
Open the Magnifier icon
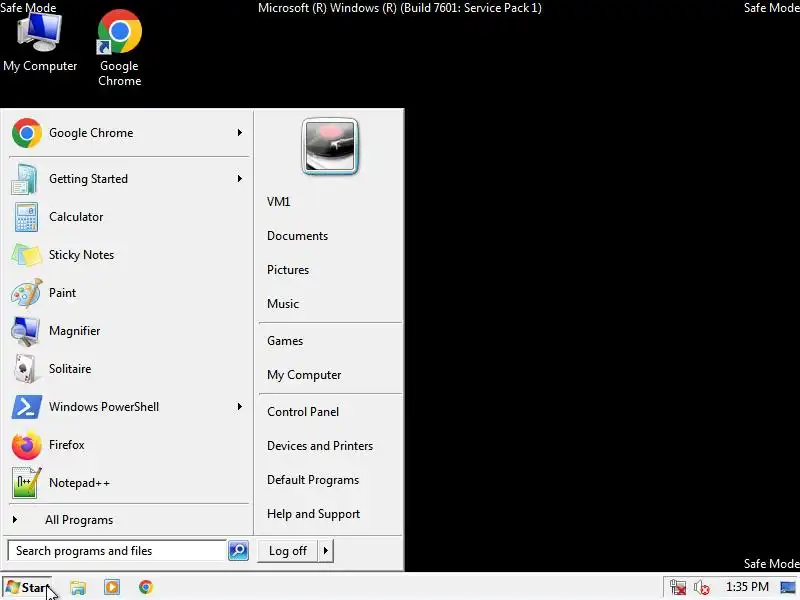(x=26, y=331)
